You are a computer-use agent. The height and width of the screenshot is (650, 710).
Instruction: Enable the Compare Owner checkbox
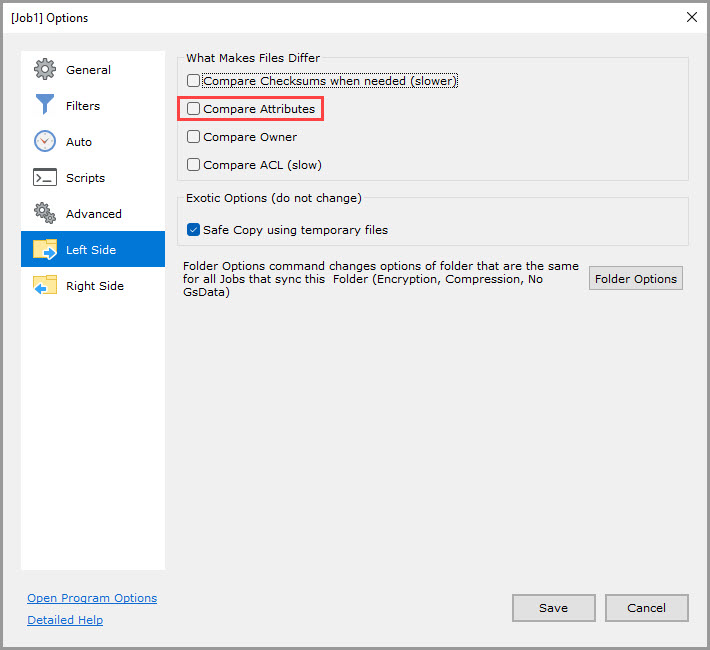[x=194, y=137]
